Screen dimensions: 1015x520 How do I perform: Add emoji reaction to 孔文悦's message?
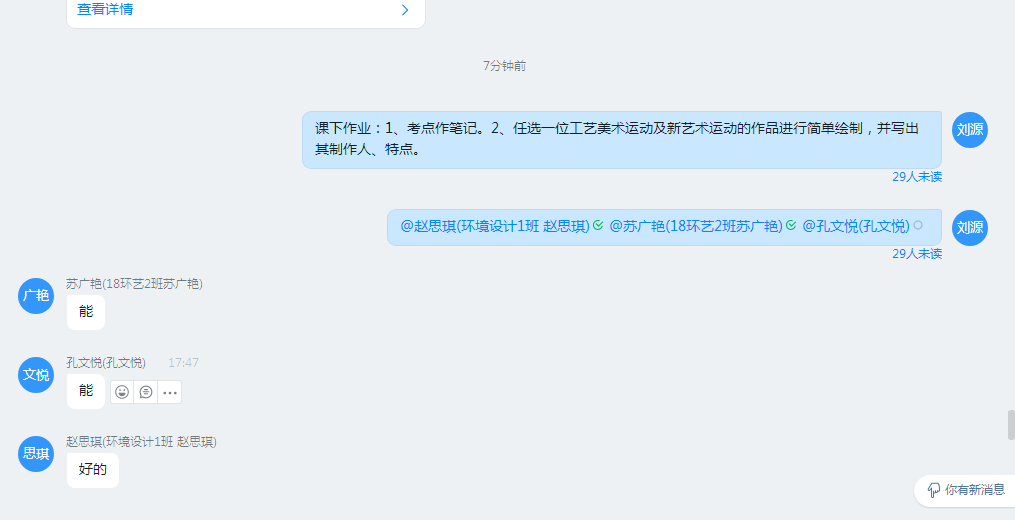(x=122, y=392)
